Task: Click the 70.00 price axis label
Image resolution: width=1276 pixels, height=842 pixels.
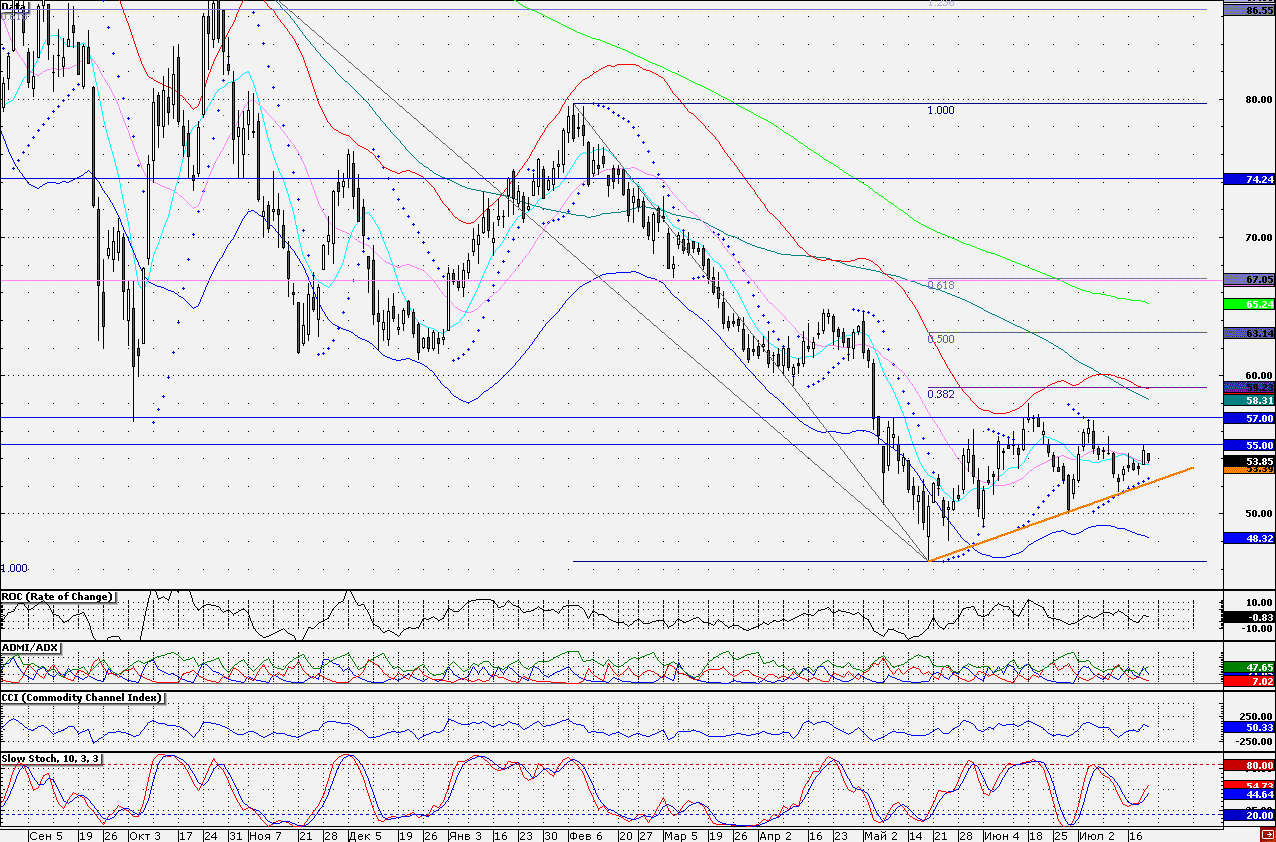Action: pos(1258,238)
